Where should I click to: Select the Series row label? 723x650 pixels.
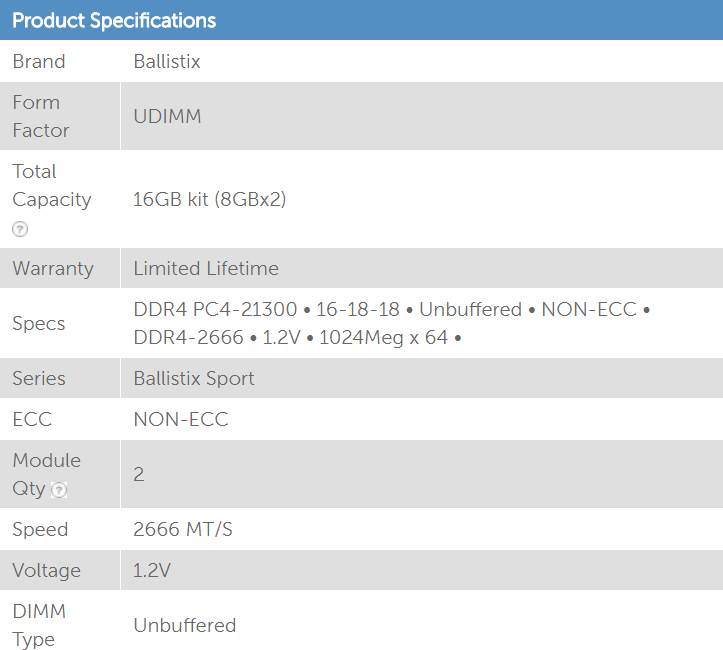39,379
